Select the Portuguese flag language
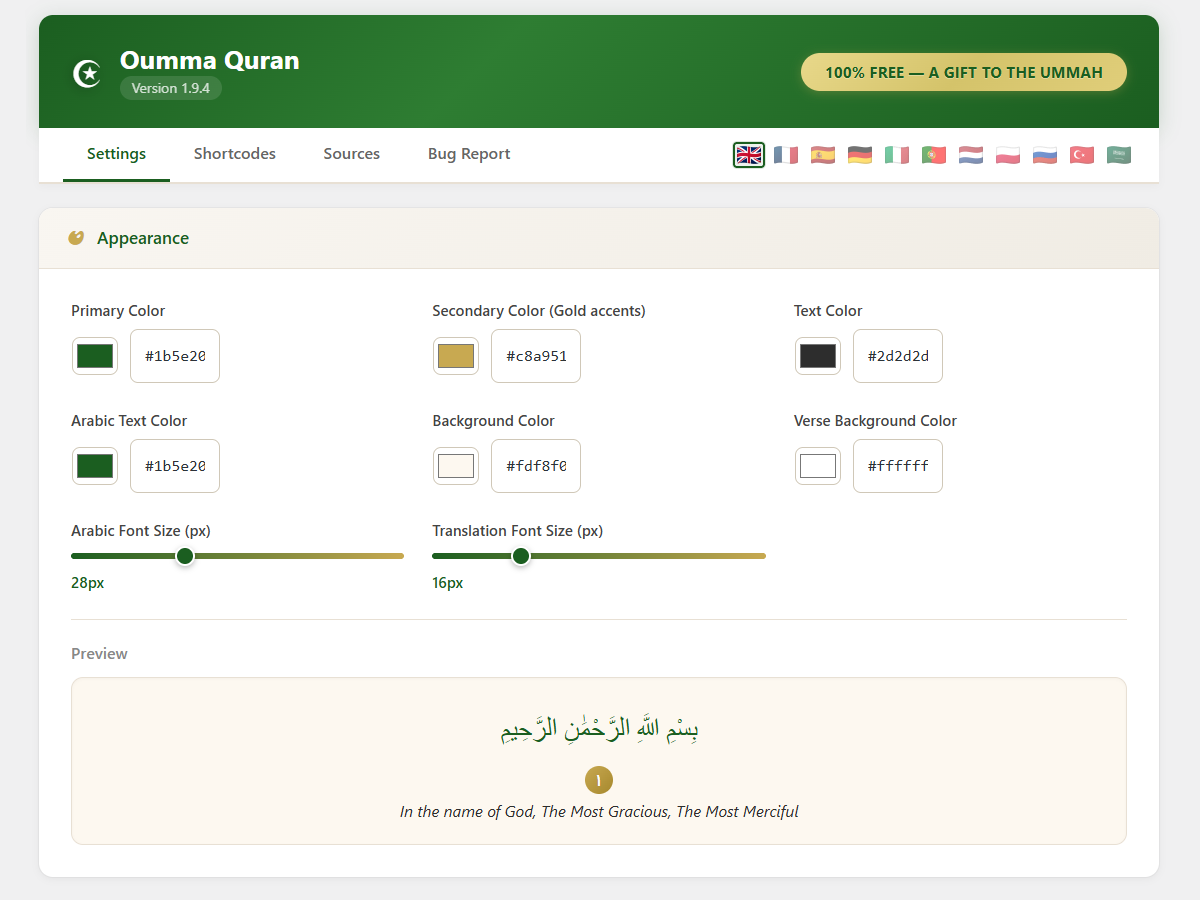 pos(934,155)
